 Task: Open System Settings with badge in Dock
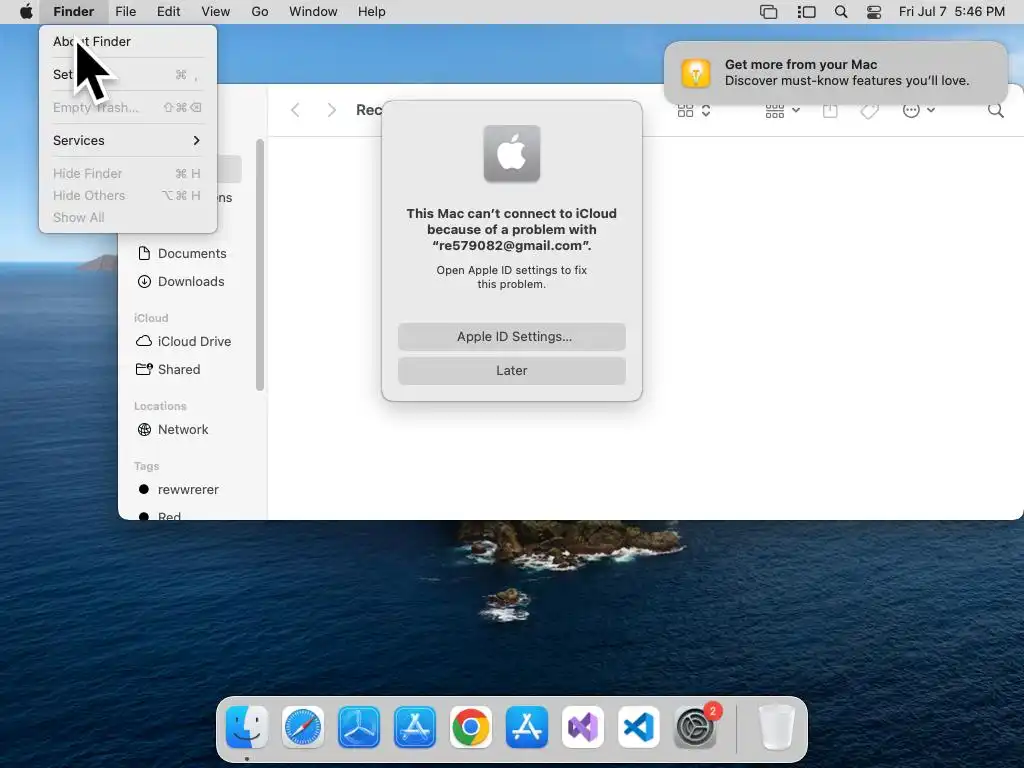[695, 727]
